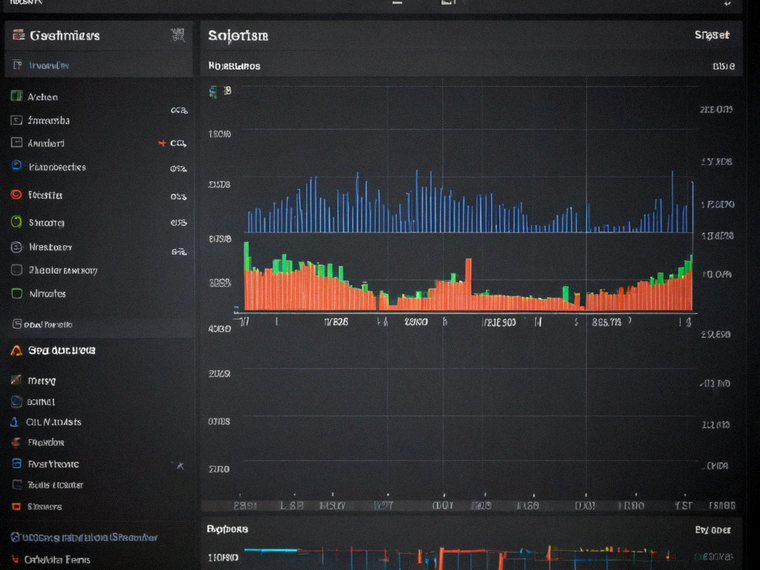Click the grid icon at sidebar header right
The width and height of the screenshot is (760, 570).
[x=178, y=35]
